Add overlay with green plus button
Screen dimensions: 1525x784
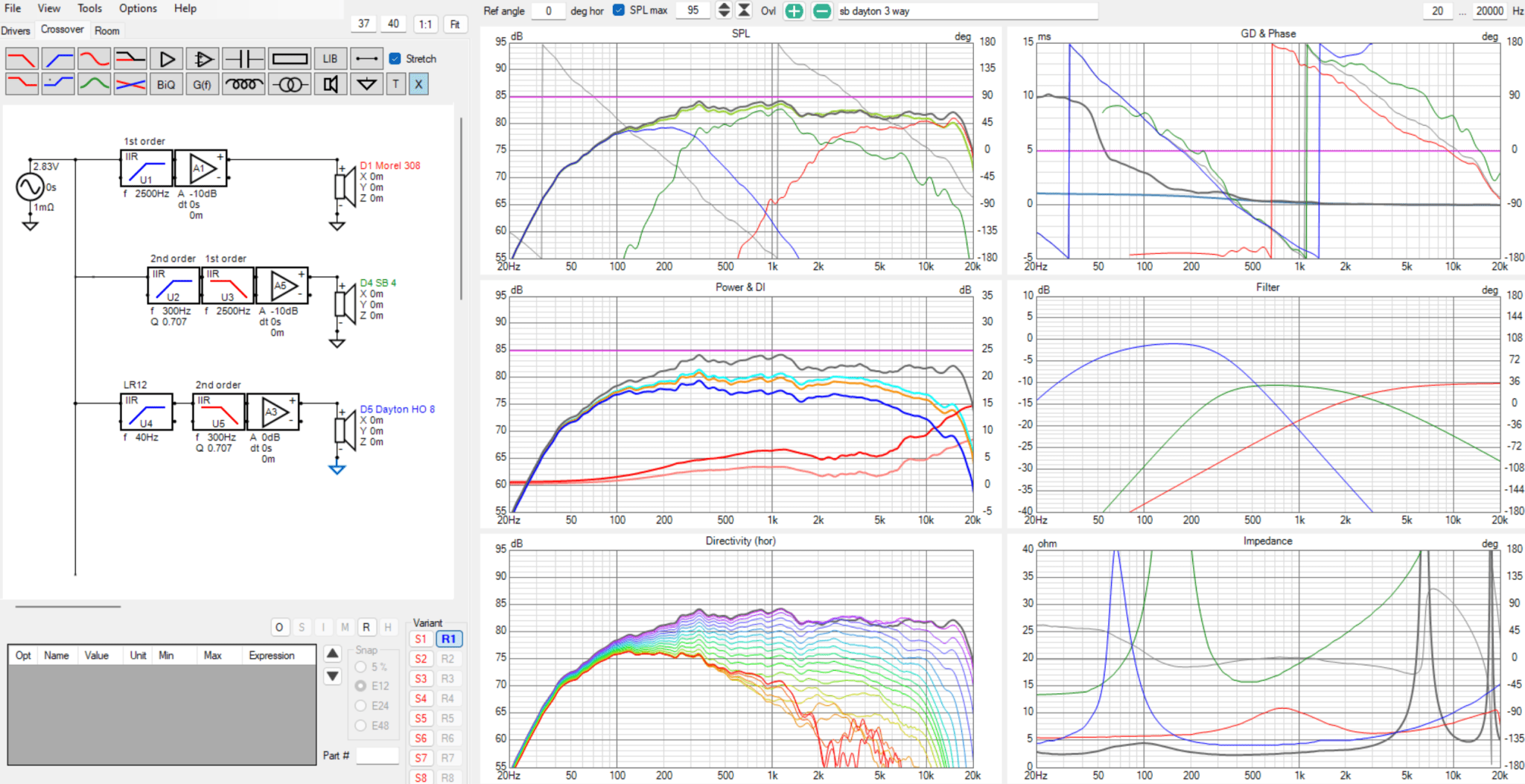(795, 11)
